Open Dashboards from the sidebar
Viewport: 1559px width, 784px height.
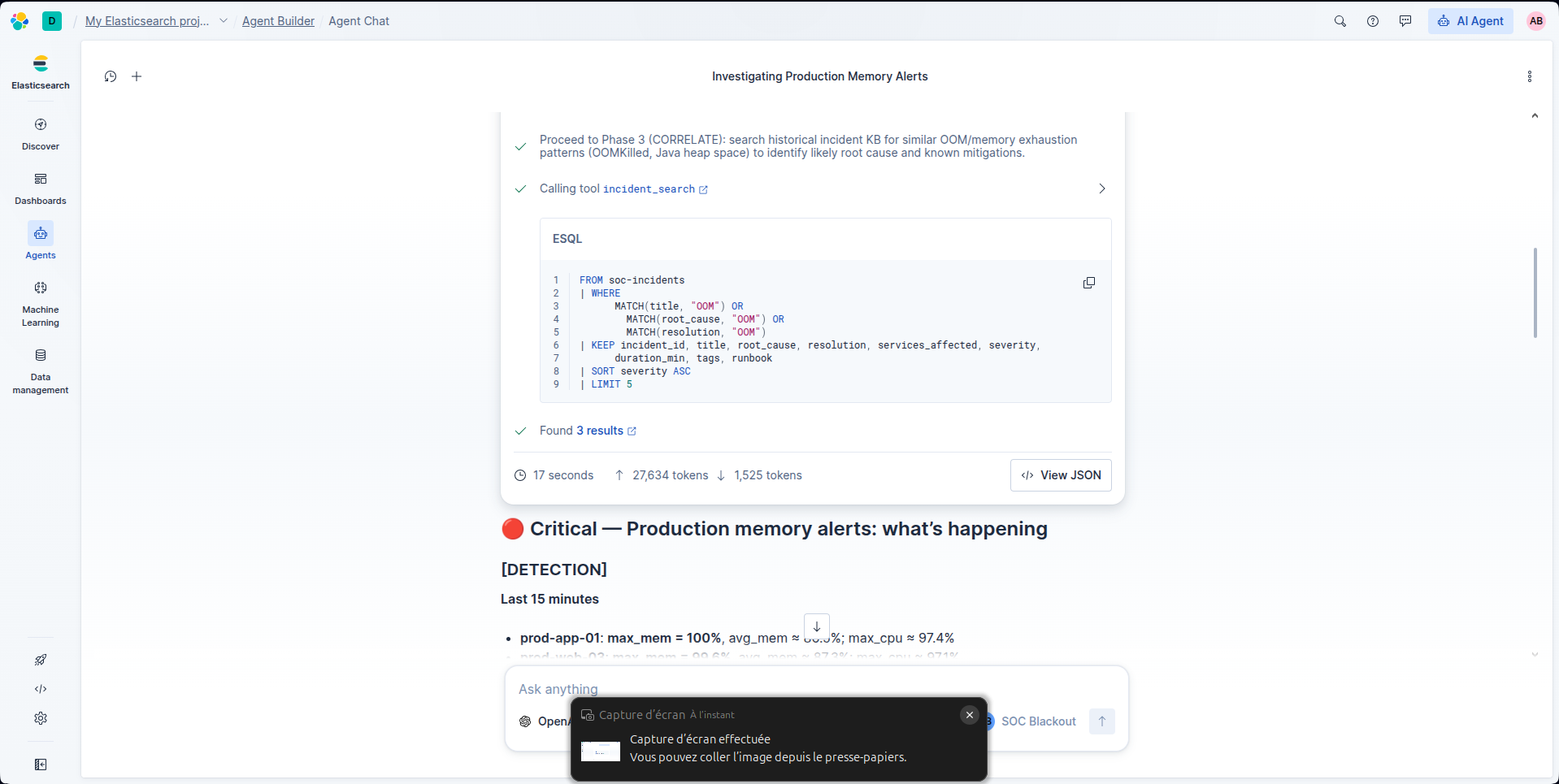(41, 188)
